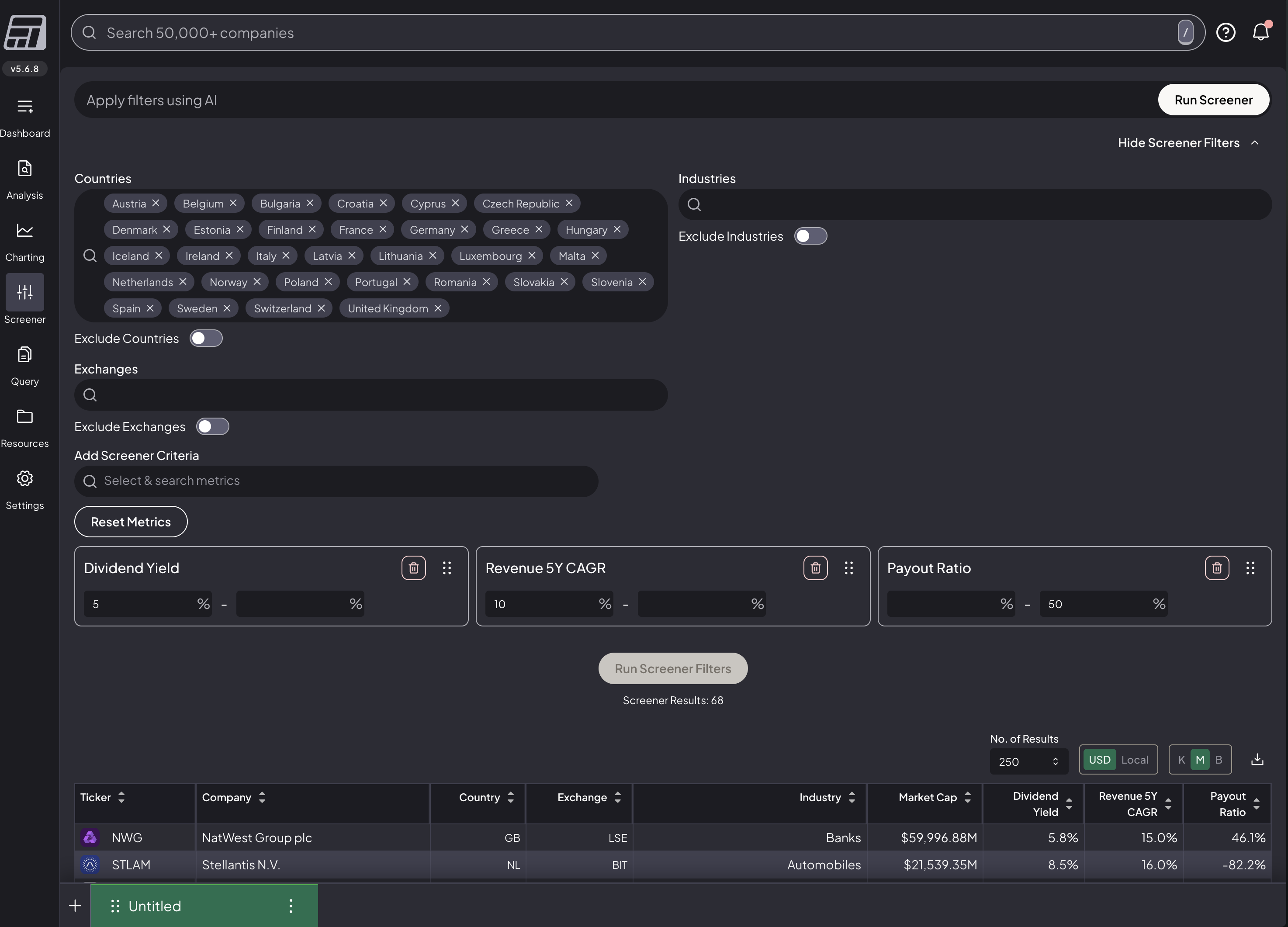Click the Exchanges search field

(371, 394)
